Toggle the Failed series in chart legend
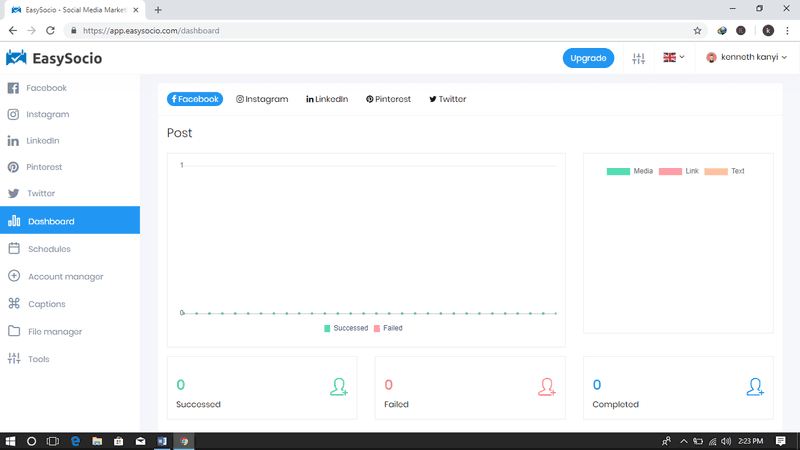800x450 pixels. click(x=388, y=328)
